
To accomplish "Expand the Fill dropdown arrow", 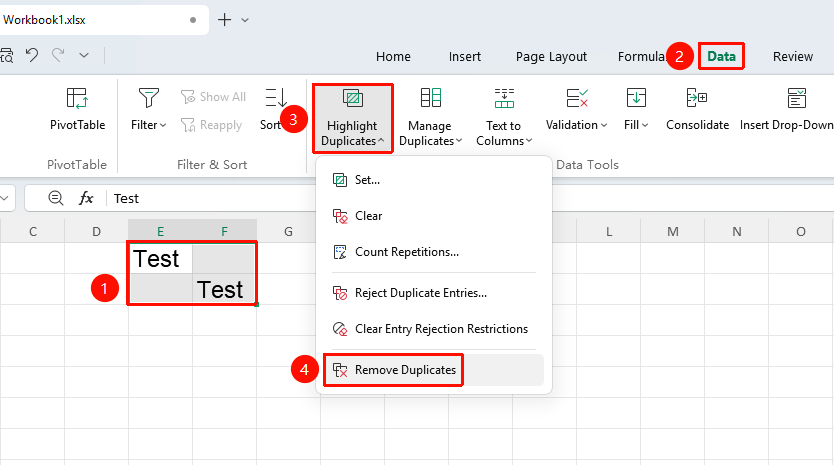I will 645,125.
